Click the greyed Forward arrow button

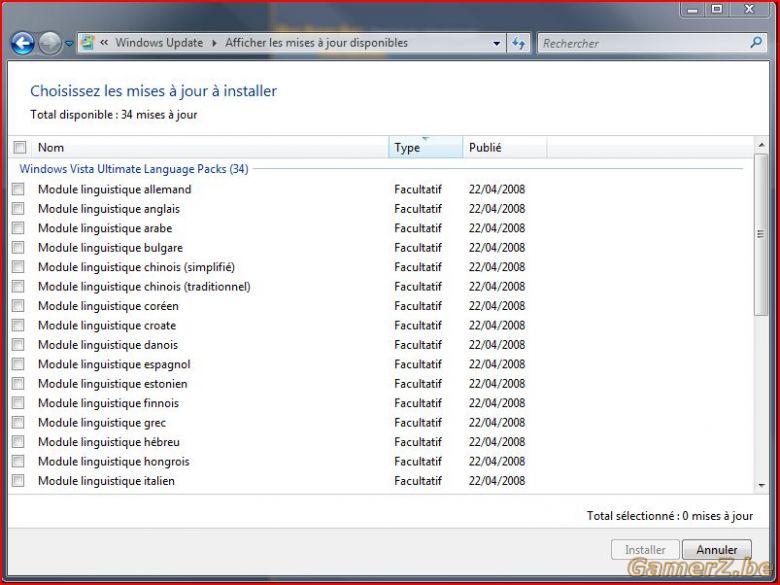pos(50,43)
